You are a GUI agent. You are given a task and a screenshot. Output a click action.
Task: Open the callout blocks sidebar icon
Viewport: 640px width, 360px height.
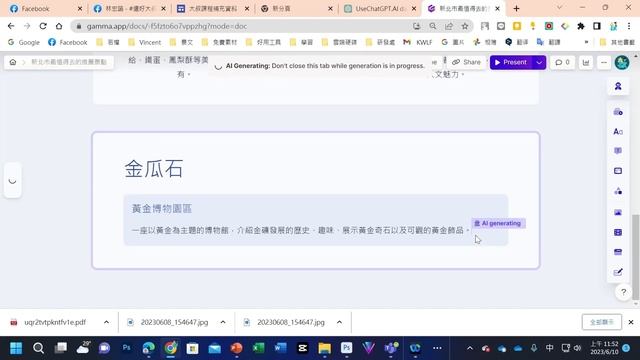618,151
